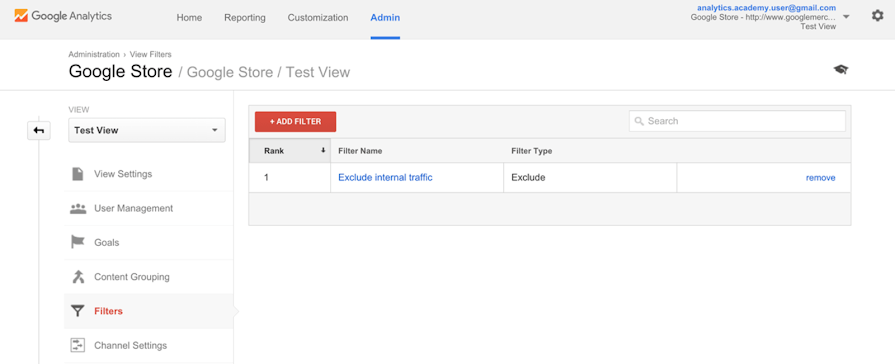The image size is (895, 364).
Task: Click the Google Store page title
Action: coord(120,72)
